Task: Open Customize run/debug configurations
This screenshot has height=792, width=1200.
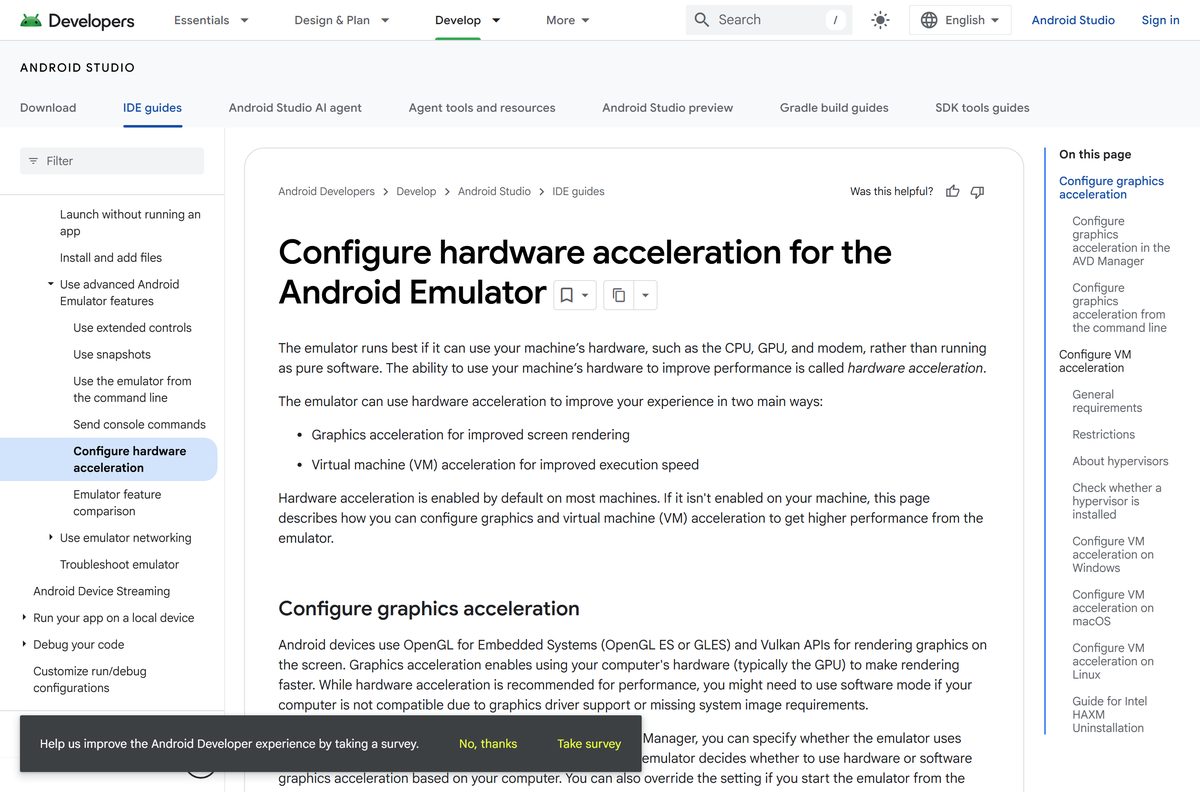Action: tap(89, 680)
